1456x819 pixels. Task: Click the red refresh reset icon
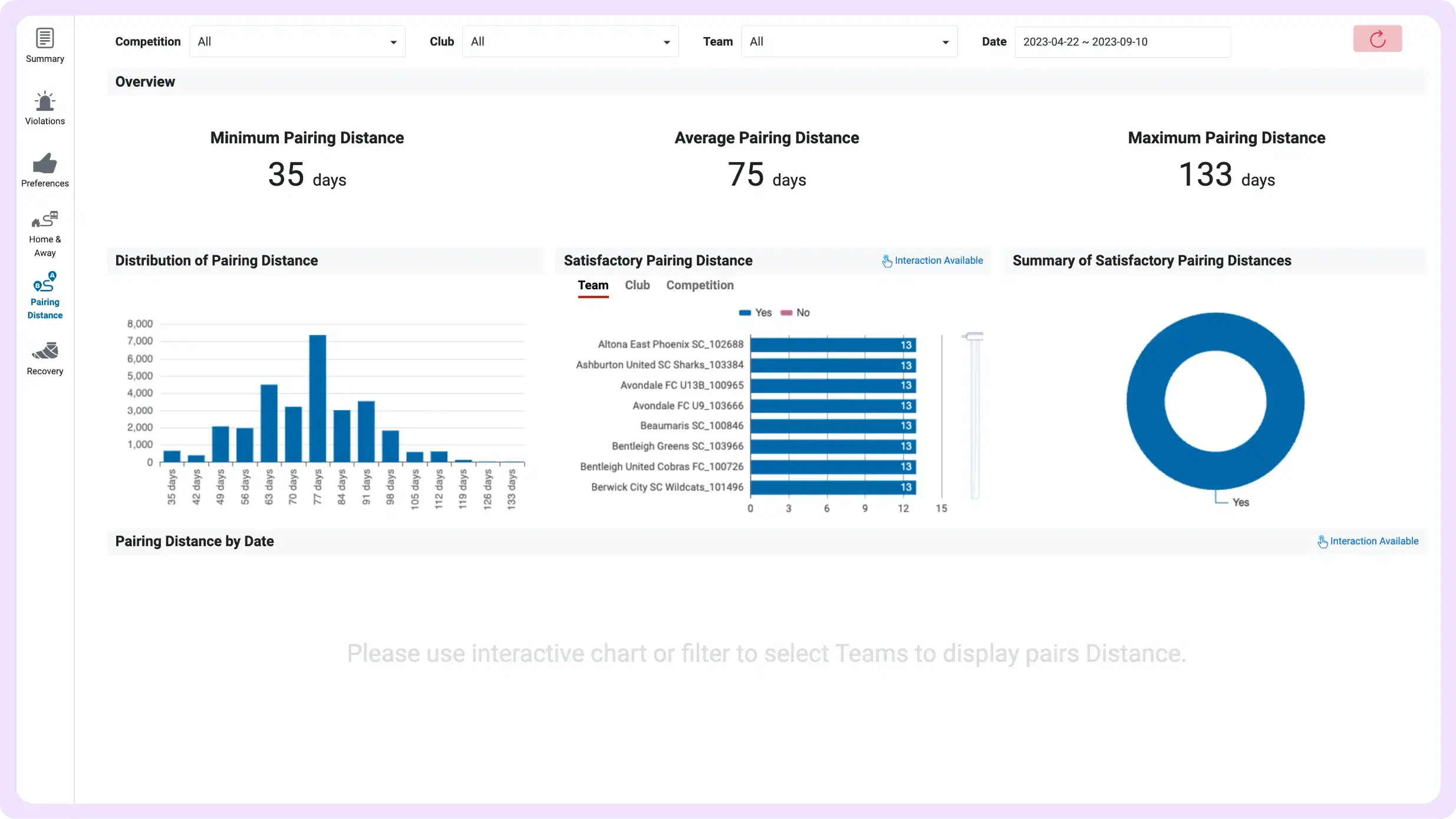pos(1377,39)
